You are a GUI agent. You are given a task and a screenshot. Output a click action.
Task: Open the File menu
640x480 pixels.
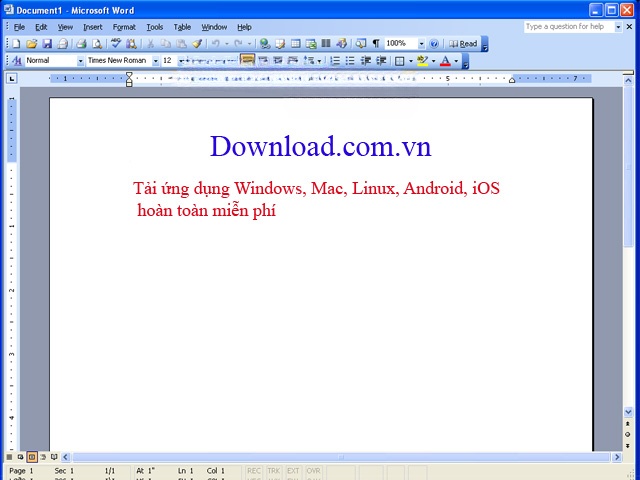coord(19,27)
